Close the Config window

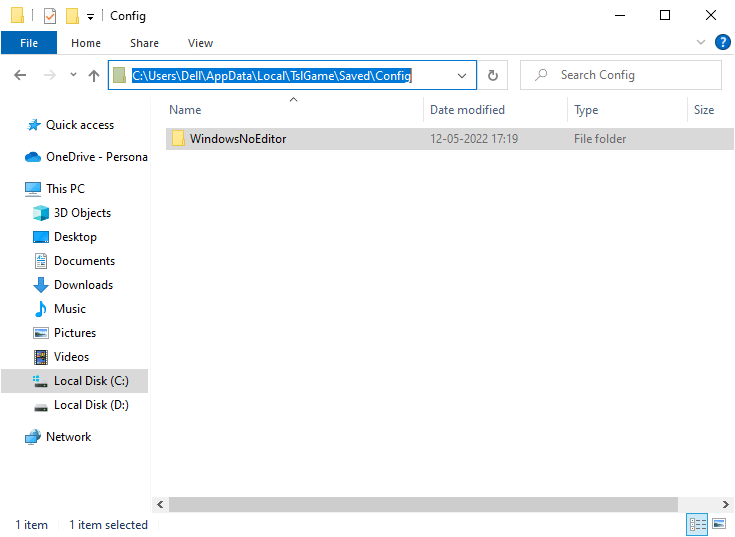[x=711, y=15]
